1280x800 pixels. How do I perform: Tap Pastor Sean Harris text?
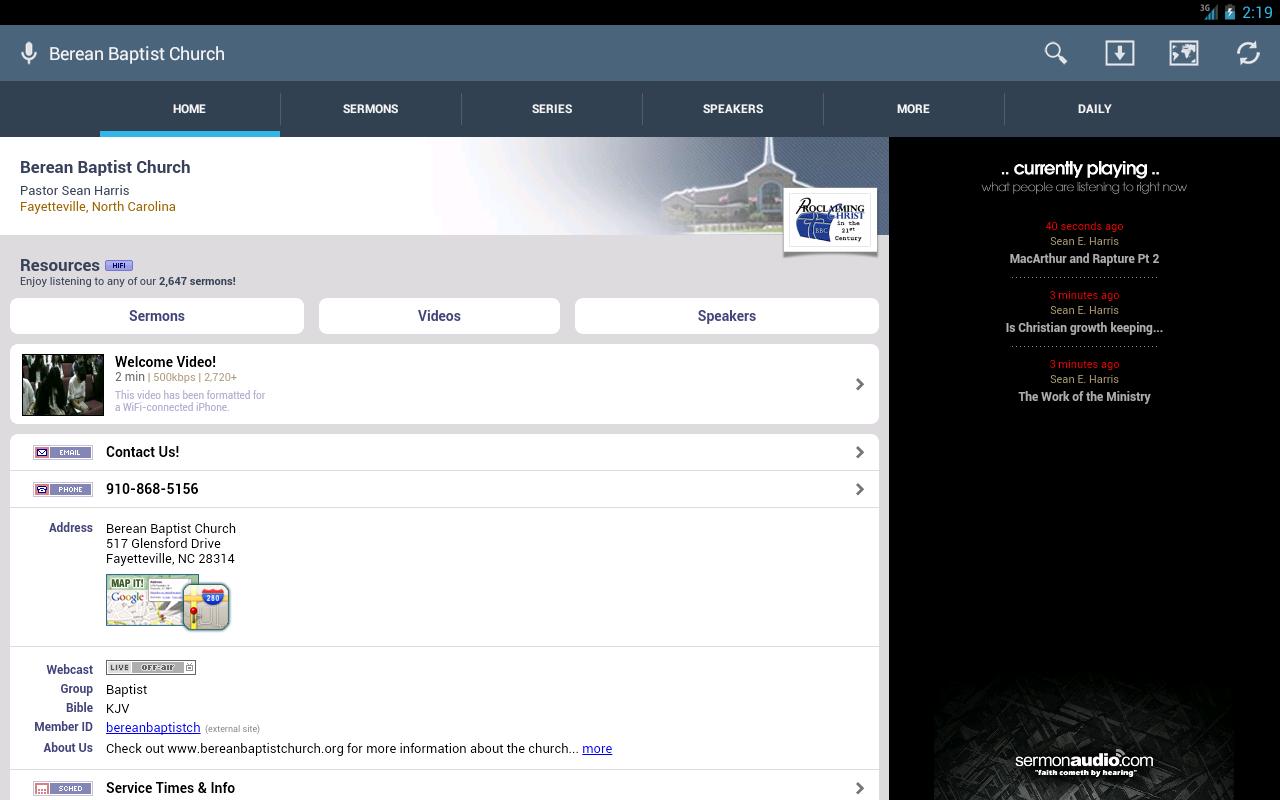click(x=75, y=190)
